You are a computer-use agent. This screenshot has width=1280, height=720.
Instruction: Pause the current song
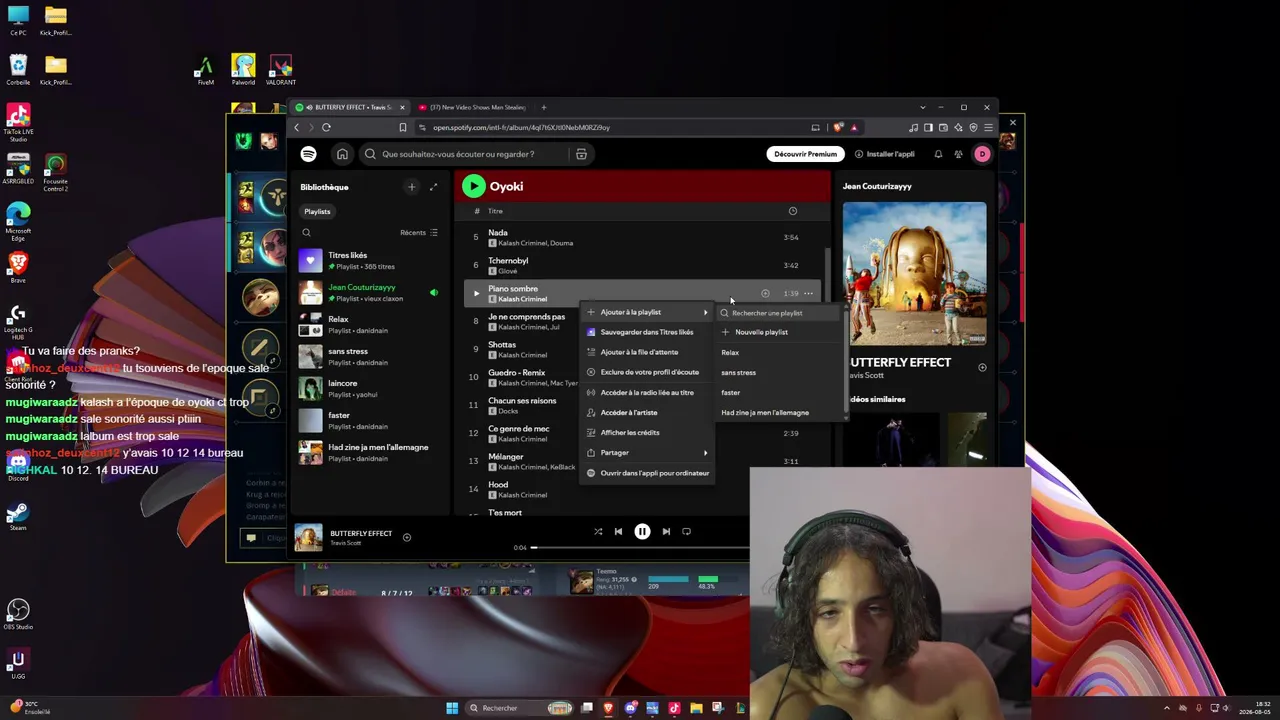[642, 532]
